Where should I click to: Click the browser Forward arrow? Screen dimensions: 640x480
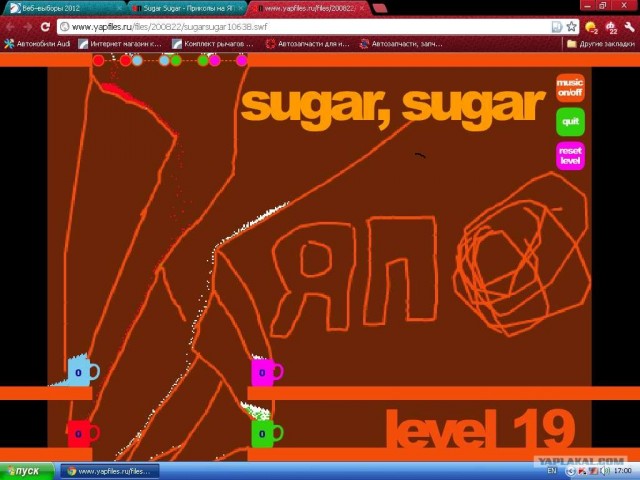coord(27,27)
